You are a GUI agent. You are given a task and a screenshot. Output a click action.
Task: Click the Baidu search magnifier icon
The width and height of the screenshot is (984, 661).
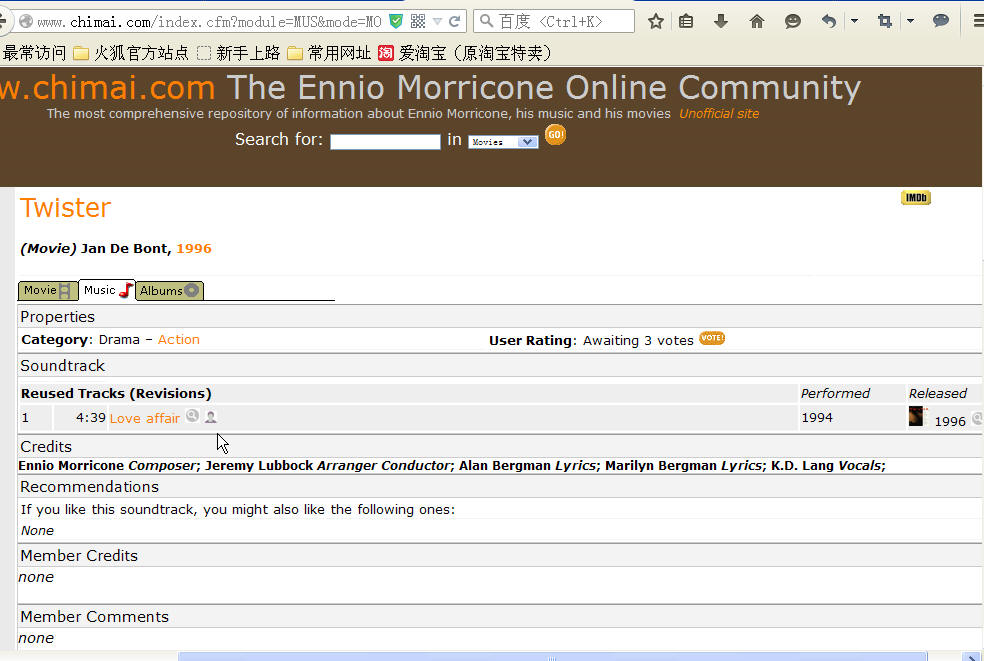(x=486, y=21)
